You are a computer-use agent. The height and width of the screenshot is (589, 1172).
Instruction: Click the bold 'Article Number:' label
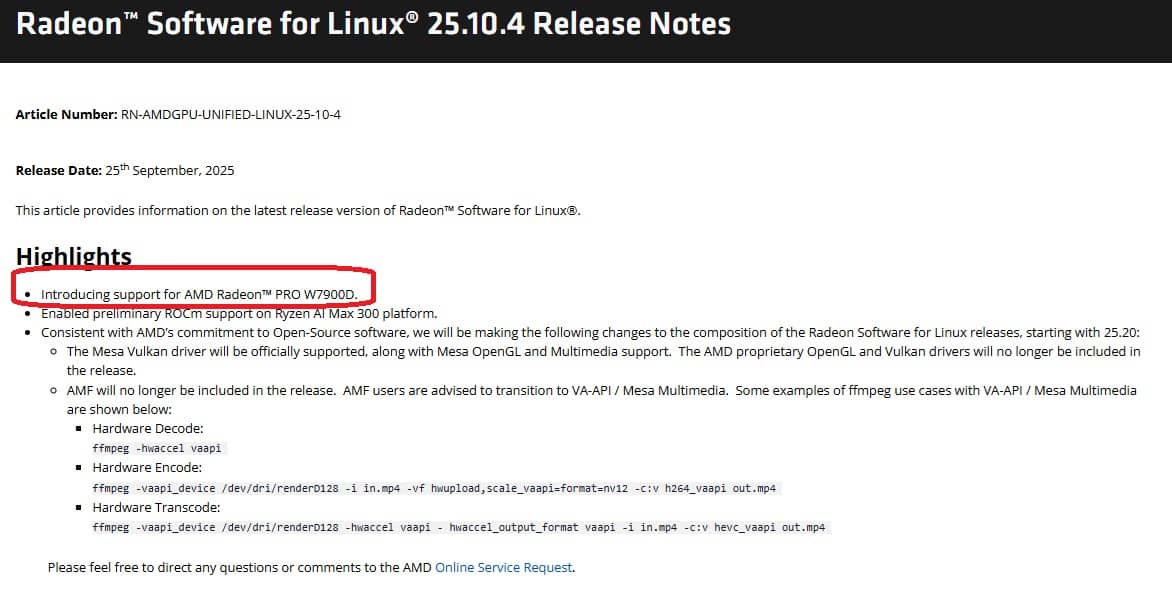[x=66, y=114]
